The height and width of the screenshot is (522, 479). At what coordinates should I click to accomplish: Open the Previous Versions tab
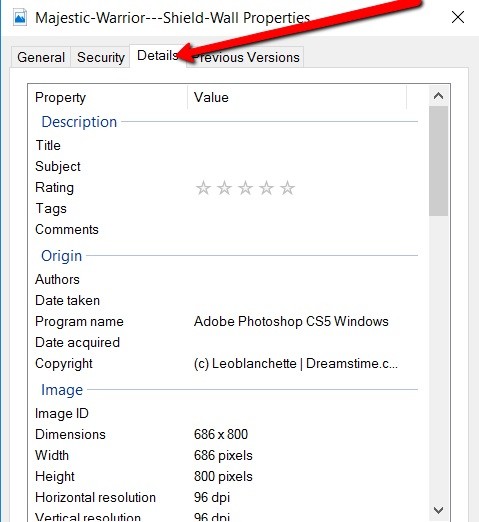[x=246, y=57]
